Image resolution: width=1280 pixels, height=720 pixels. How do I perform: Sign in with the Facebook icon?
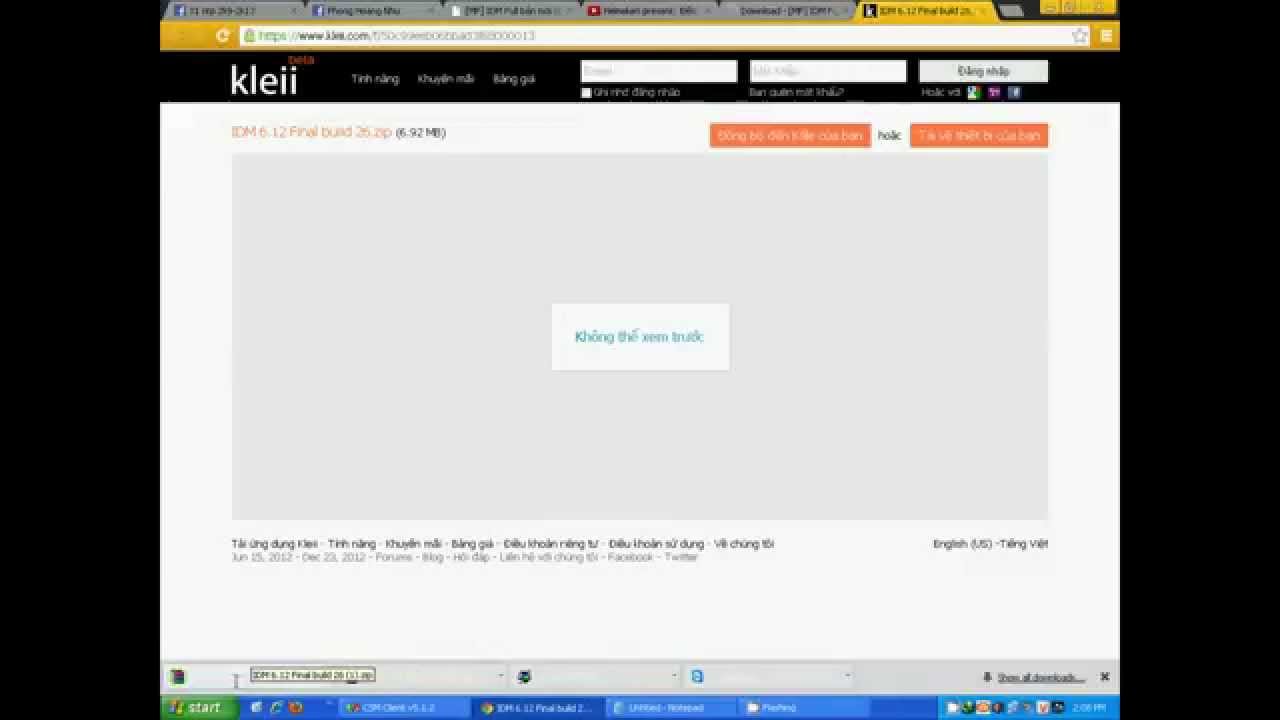coord(1014,92)
